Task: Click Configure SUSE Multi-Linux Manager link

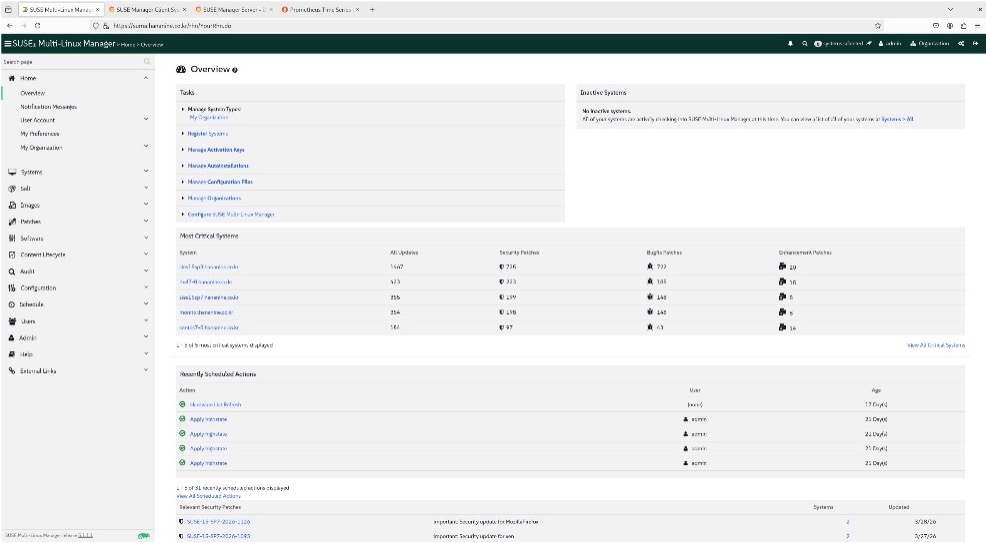Action: point(231,214)
